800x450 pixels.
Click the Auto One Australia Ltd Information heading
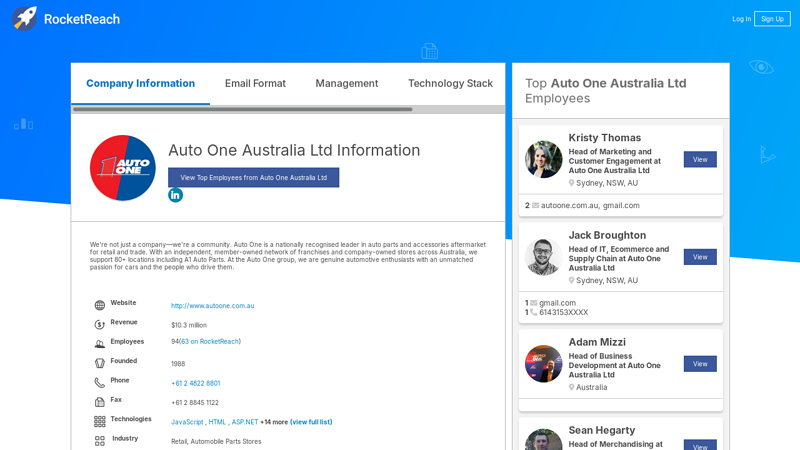coord(294,150)
